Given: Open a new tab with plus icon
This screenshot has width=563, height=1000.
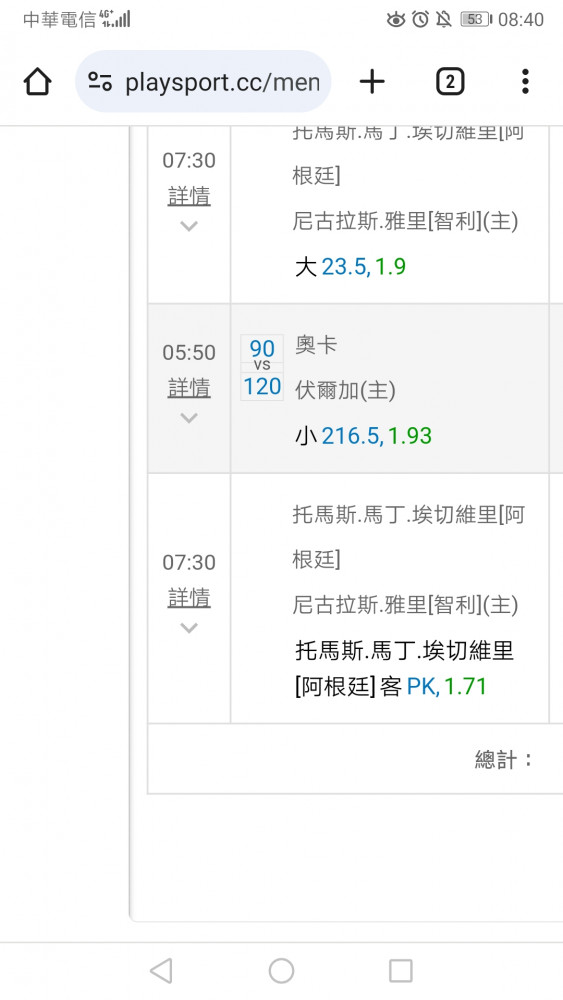Looking at the screenshot, I should pos(372,82).
